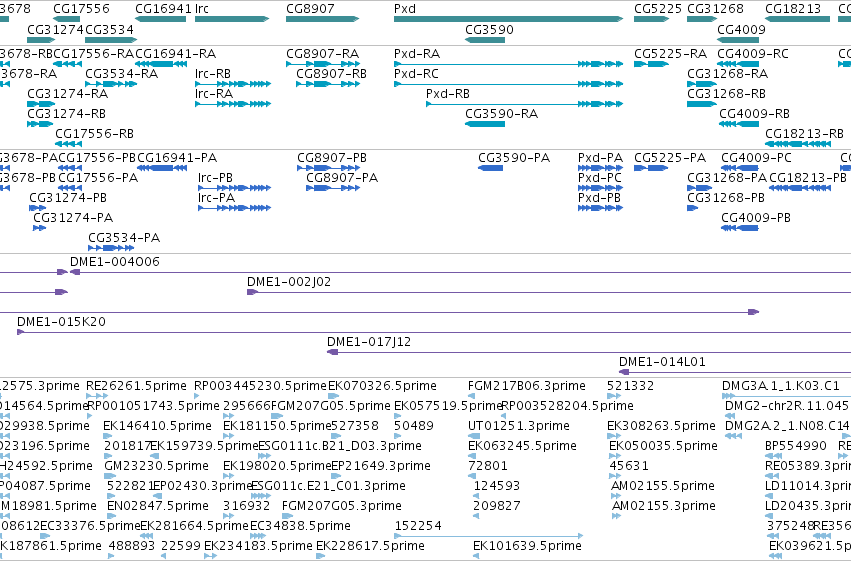
Task: Click the CG3590-PA protein label
Action: tap(514, 158)
